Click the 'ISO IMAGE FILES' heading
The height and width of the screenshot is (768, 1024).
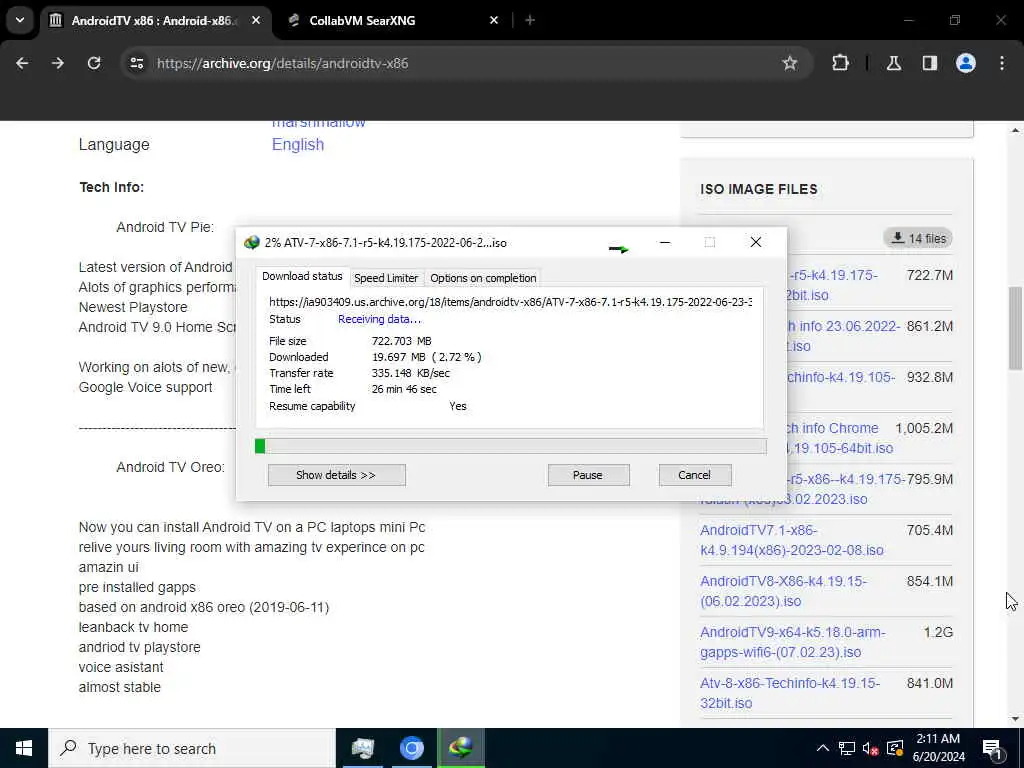(x=759, y=189)
